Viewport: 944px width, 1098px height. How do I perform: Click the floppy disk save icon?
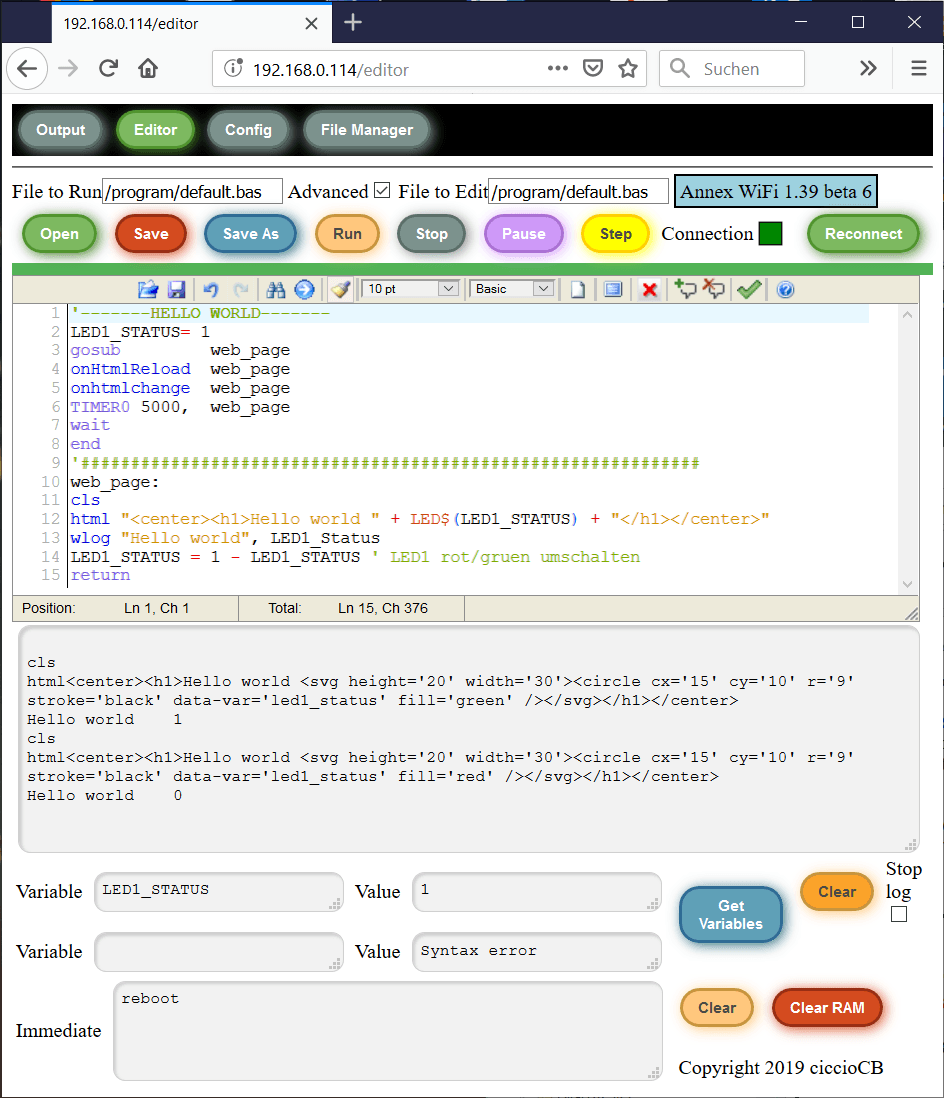point(176,289)
